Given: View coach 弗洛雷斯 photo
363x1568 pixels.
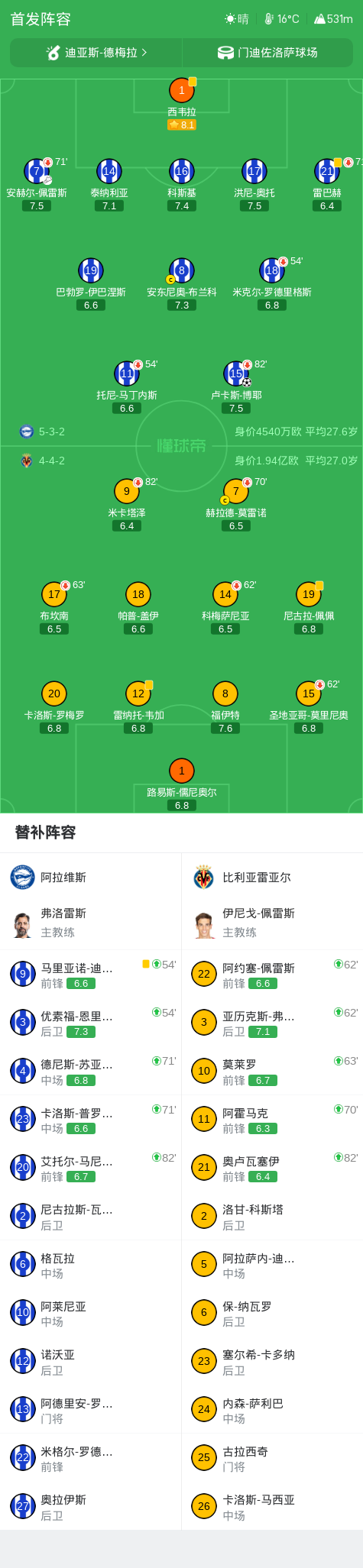Looking at the screenshot, I should click(x=23, y=923).
